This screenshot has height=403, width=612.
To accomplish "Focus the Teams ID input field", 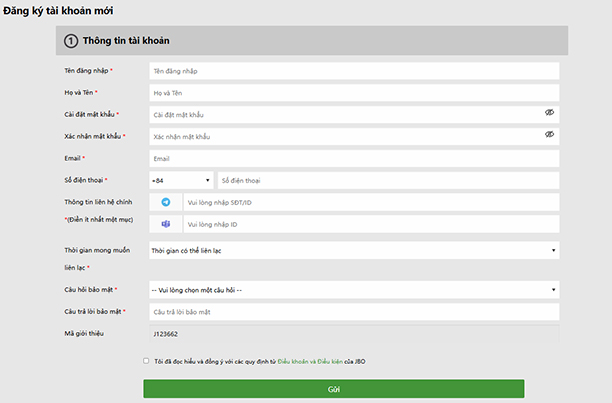I will point(370,224).
